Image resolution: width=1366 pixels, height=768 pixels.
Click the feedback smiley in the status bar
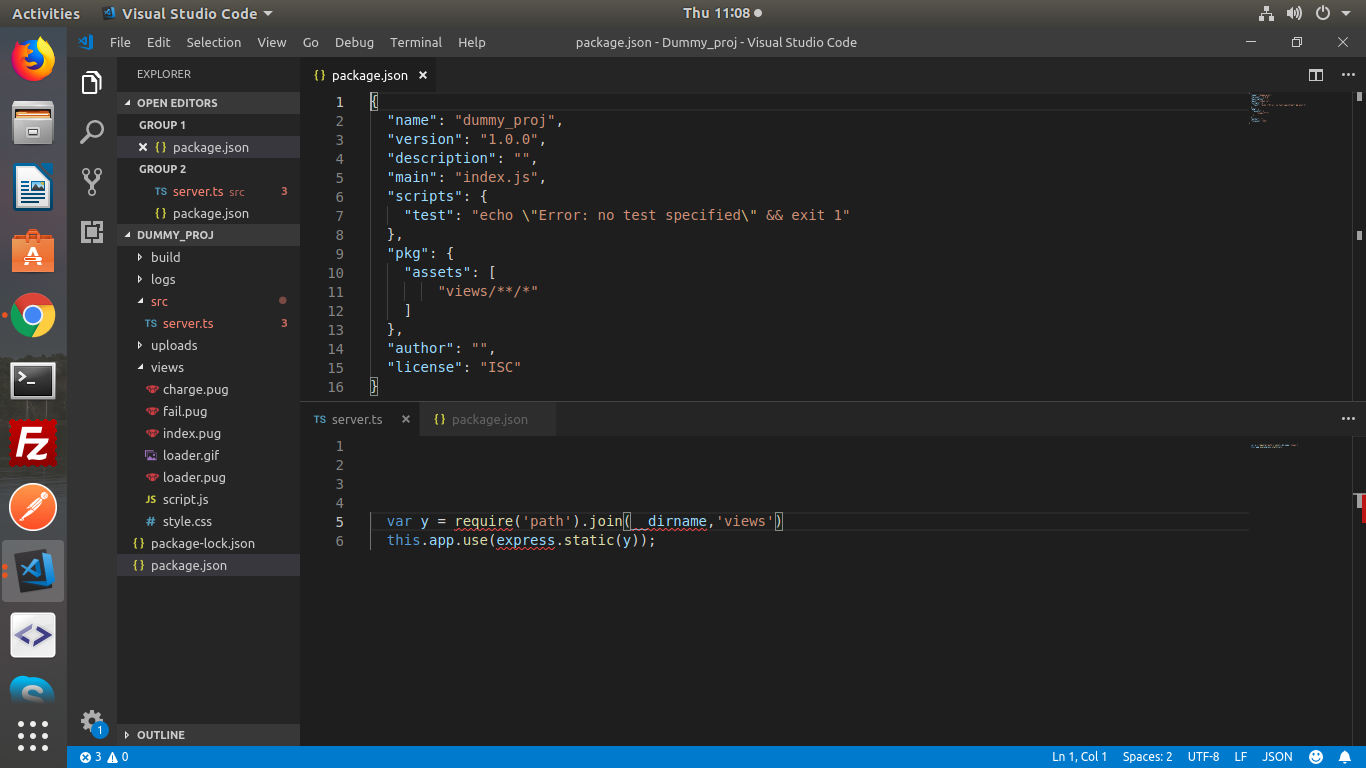pos(1315,757)
